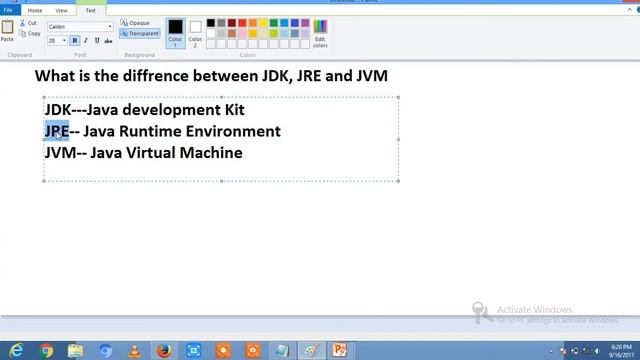This screenshot has width=640, height=360.
Task: Select Opaque background option
Action: [135, 23]
